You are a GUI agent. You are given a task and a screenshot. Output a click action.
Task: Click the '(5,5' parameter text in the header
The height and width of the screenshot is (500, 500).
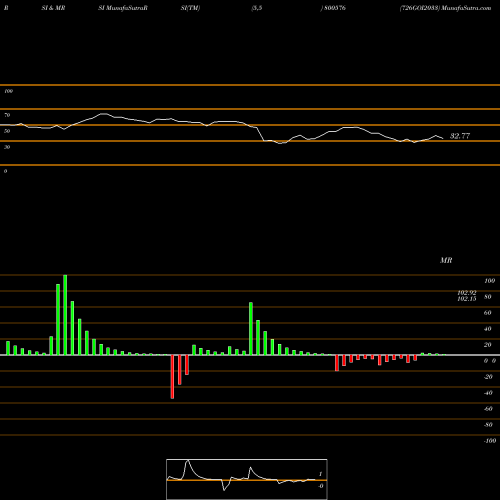tap(257, 8)
